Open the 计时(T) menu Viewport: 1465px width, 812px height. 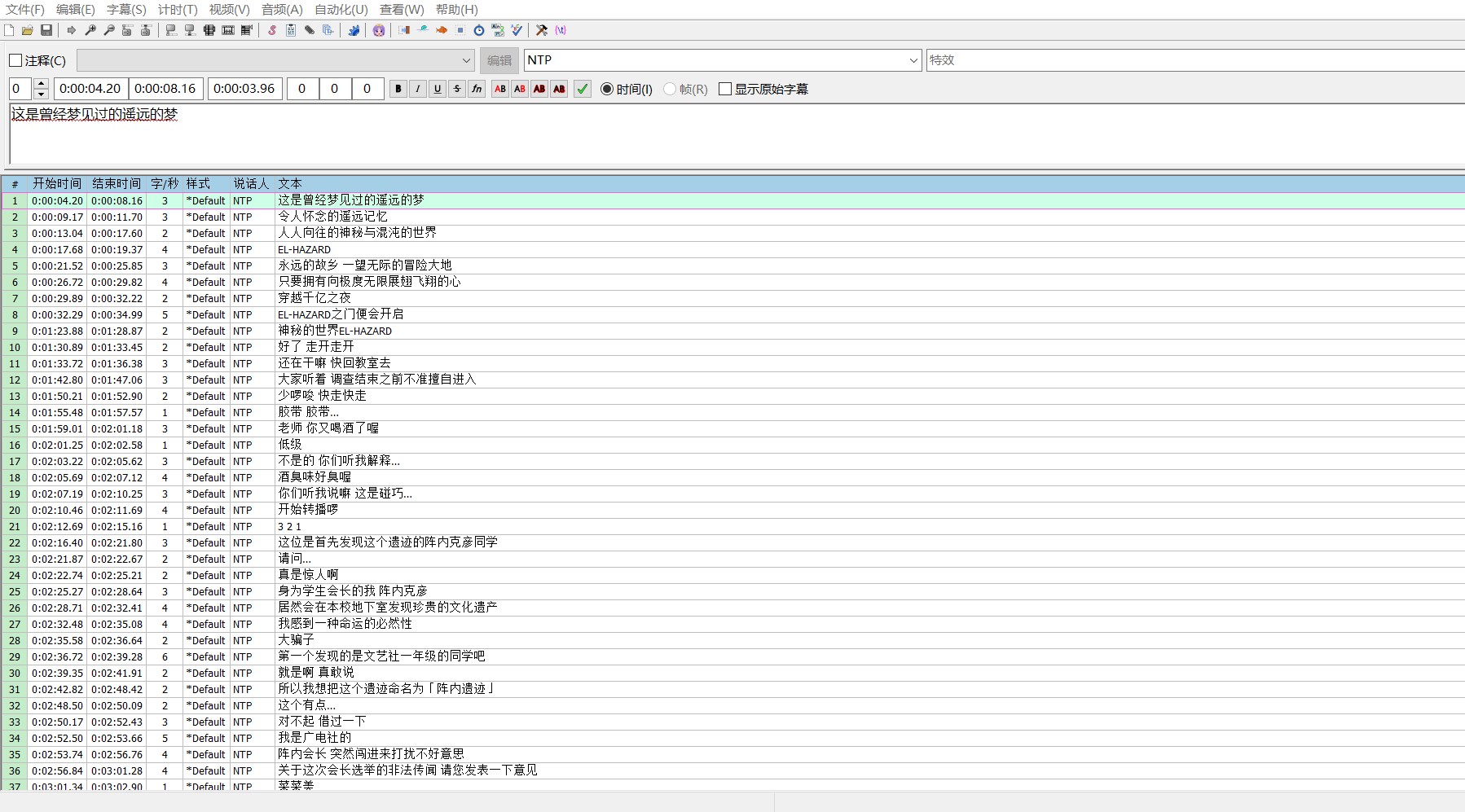point(178,10)
